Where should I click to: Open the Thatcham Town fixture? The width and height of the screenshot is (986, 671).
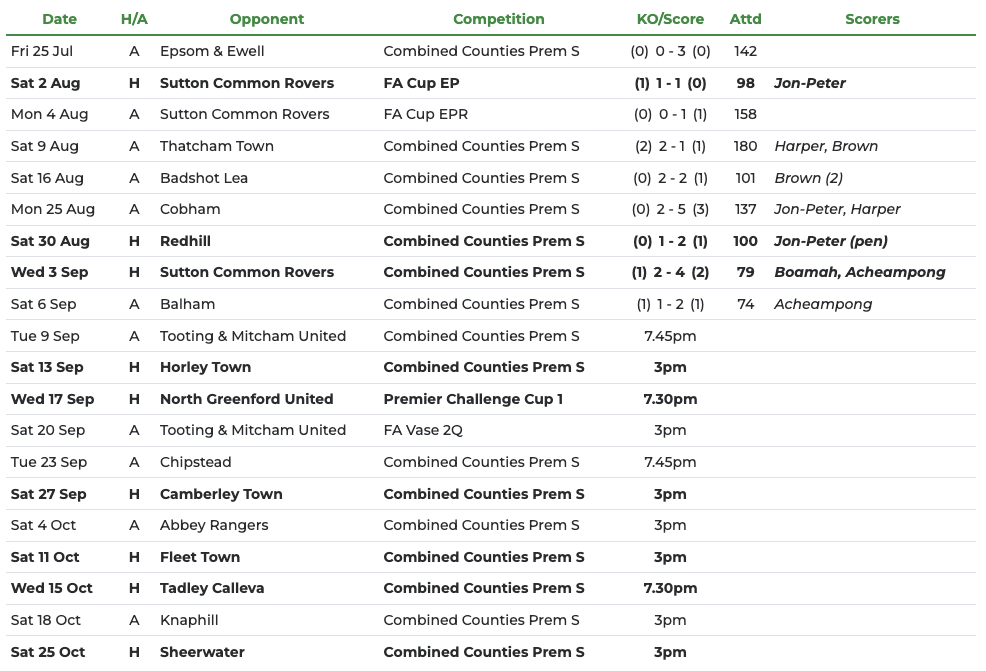point(216,146)
